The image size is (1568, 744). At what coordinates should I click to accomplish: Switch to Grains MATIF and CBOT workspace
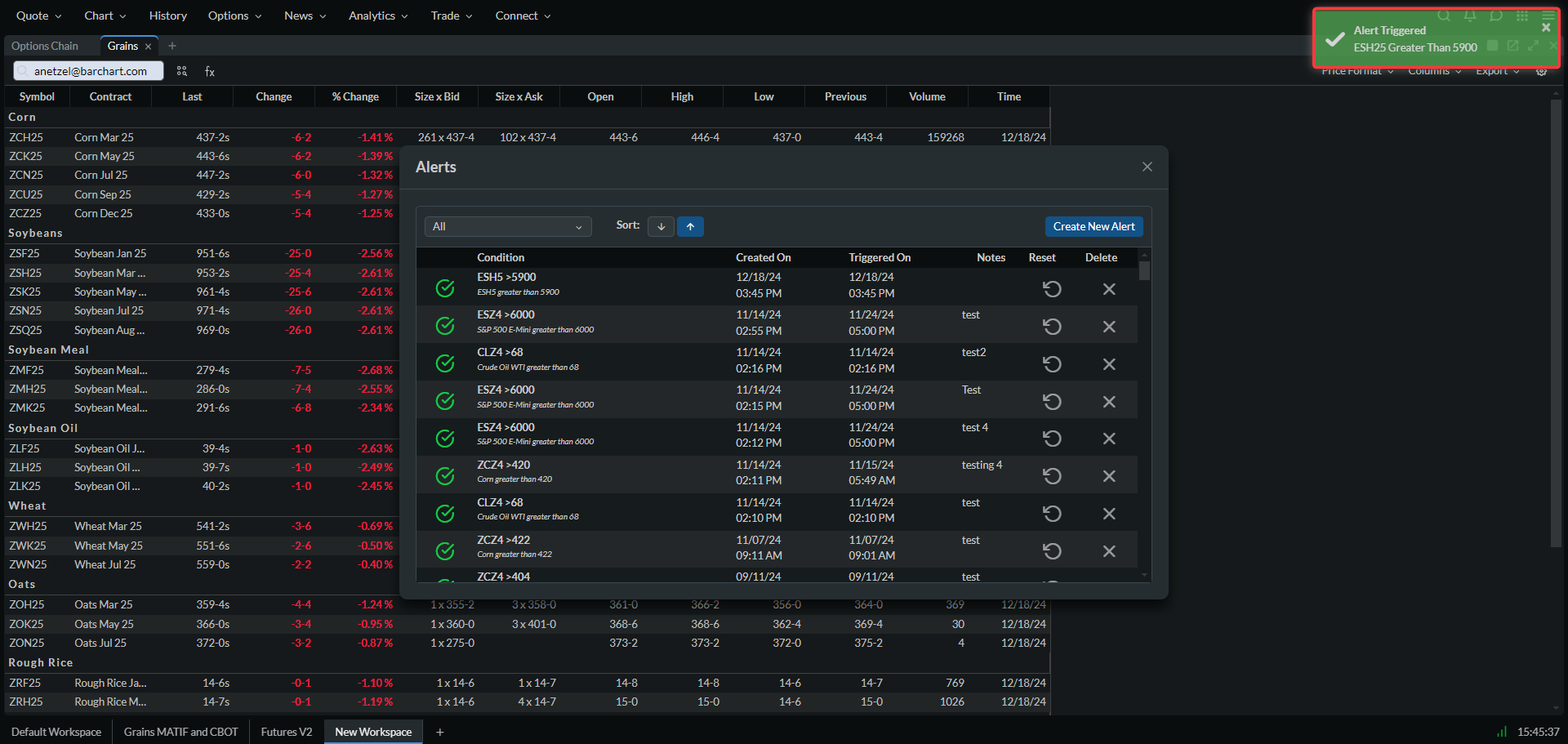(180, 732)
